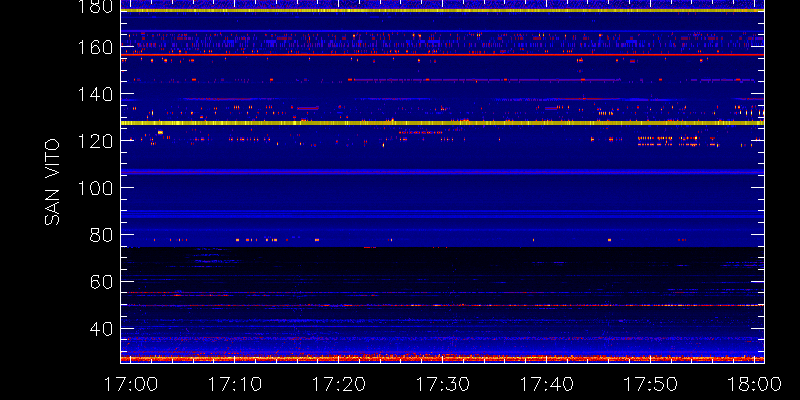Viewport: 800px width, 400px height.
Task: Click the 60 frequency axis label
Action: tap(102, 282)
